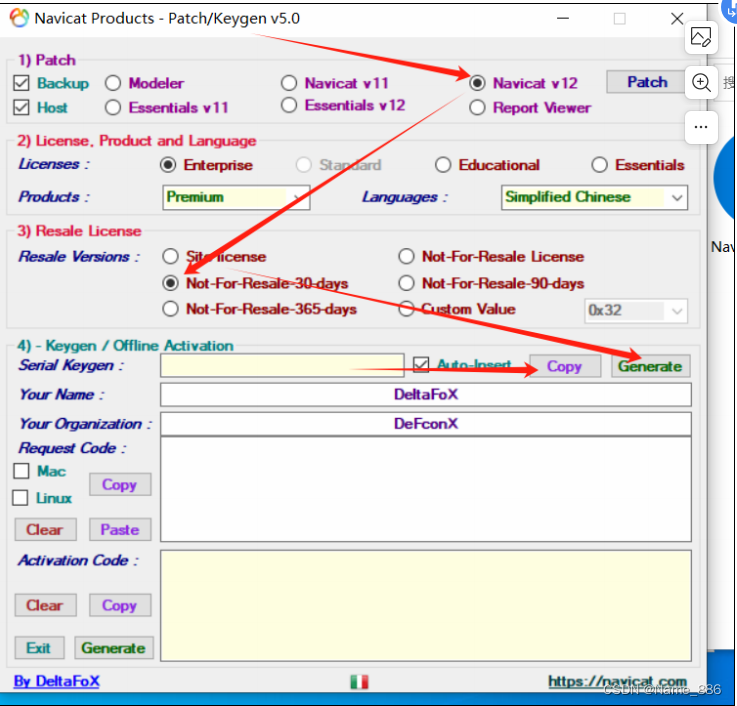Toggle the Auto-Insert checkbox
This screenshot has height=706, width=737.
point(421,365)
